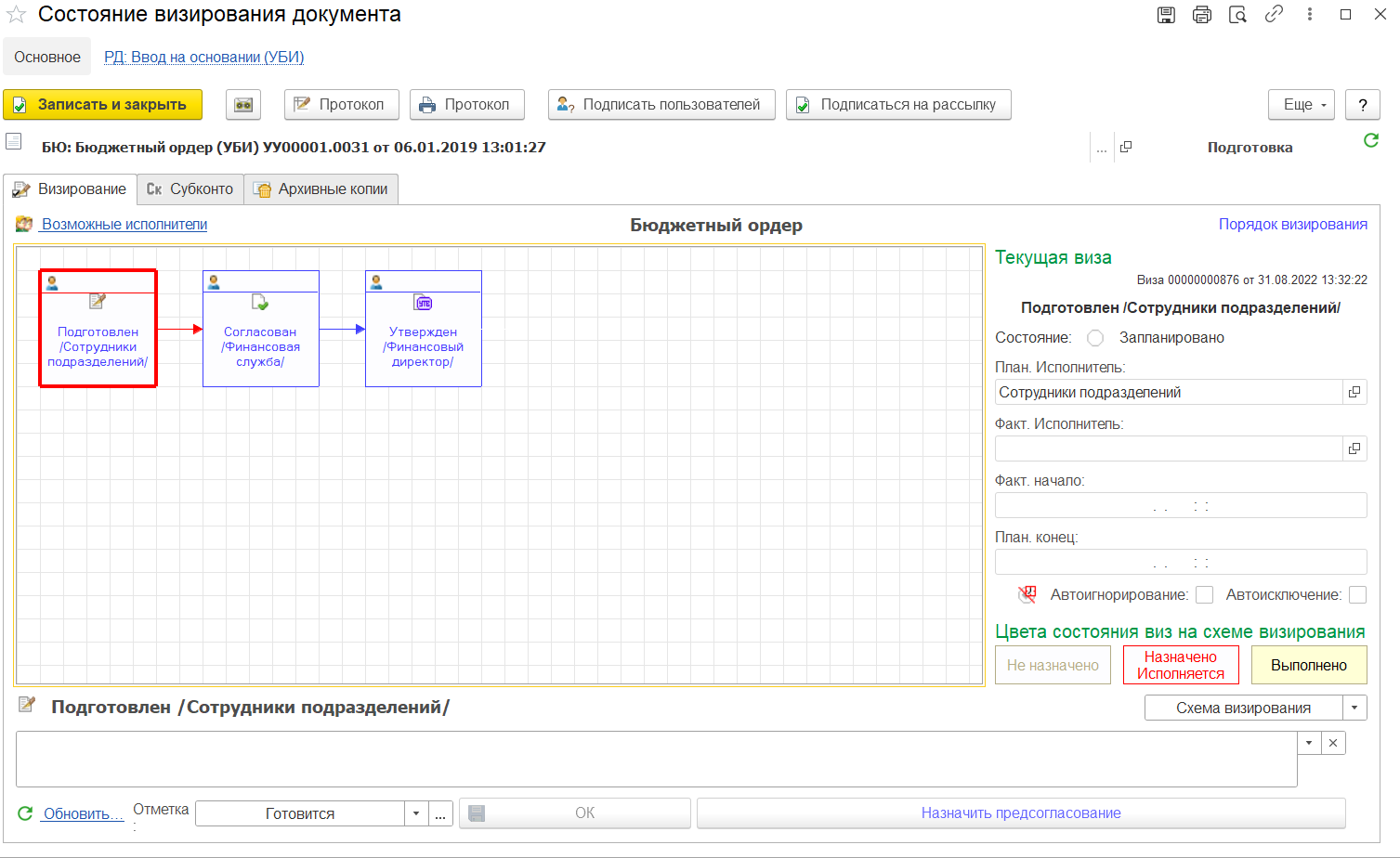Expand the Еще dropdown menu

[x=1302, y=105]
